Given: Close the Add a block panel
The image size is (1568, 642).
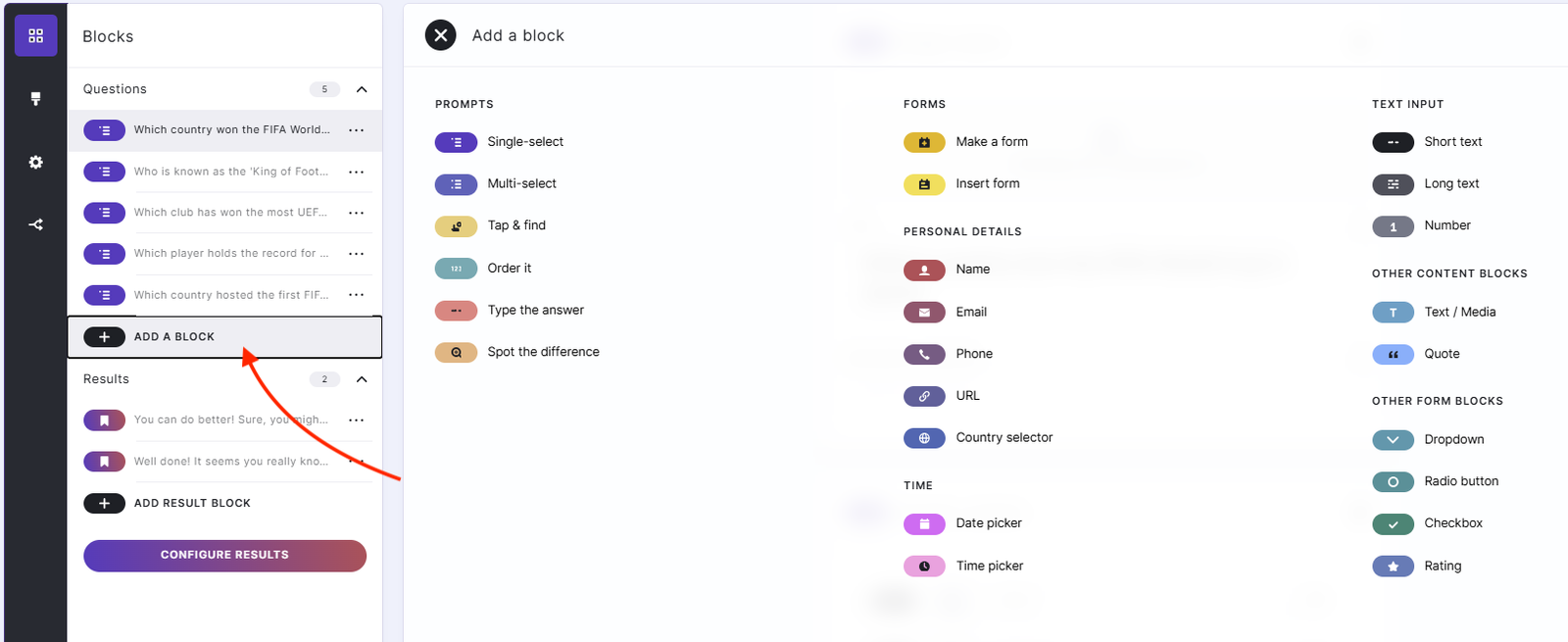Looking at the screenshot, I should pyautogui.click(x=440, y=35).
